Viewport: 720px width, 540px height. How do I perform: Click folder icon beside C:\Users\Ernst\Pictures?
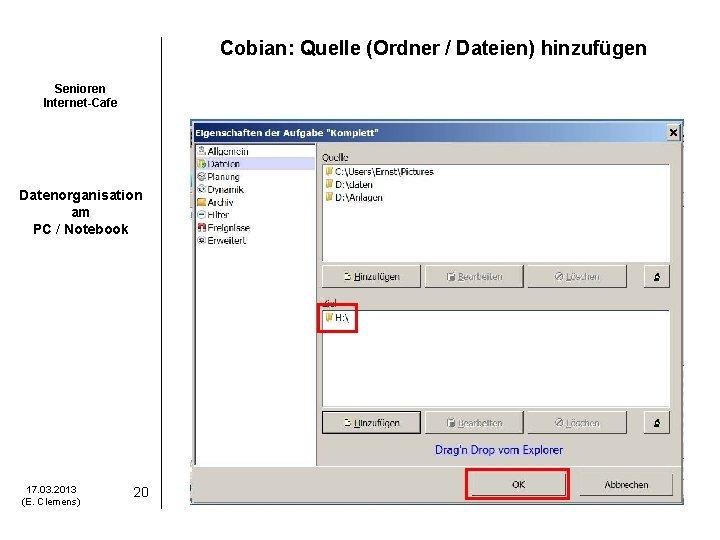tap(329, 171)
